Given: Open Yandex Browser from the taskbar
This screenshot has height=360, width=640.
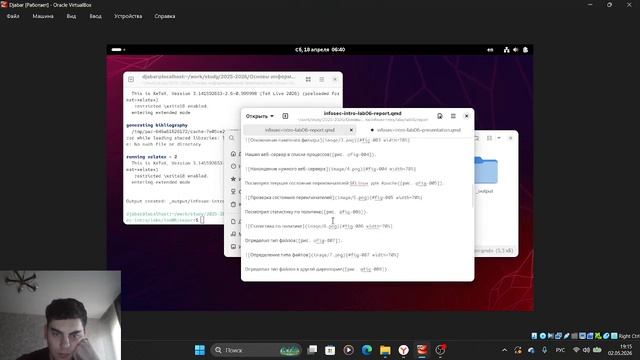Looking at the screenshot, I should [x=404, y=350].
